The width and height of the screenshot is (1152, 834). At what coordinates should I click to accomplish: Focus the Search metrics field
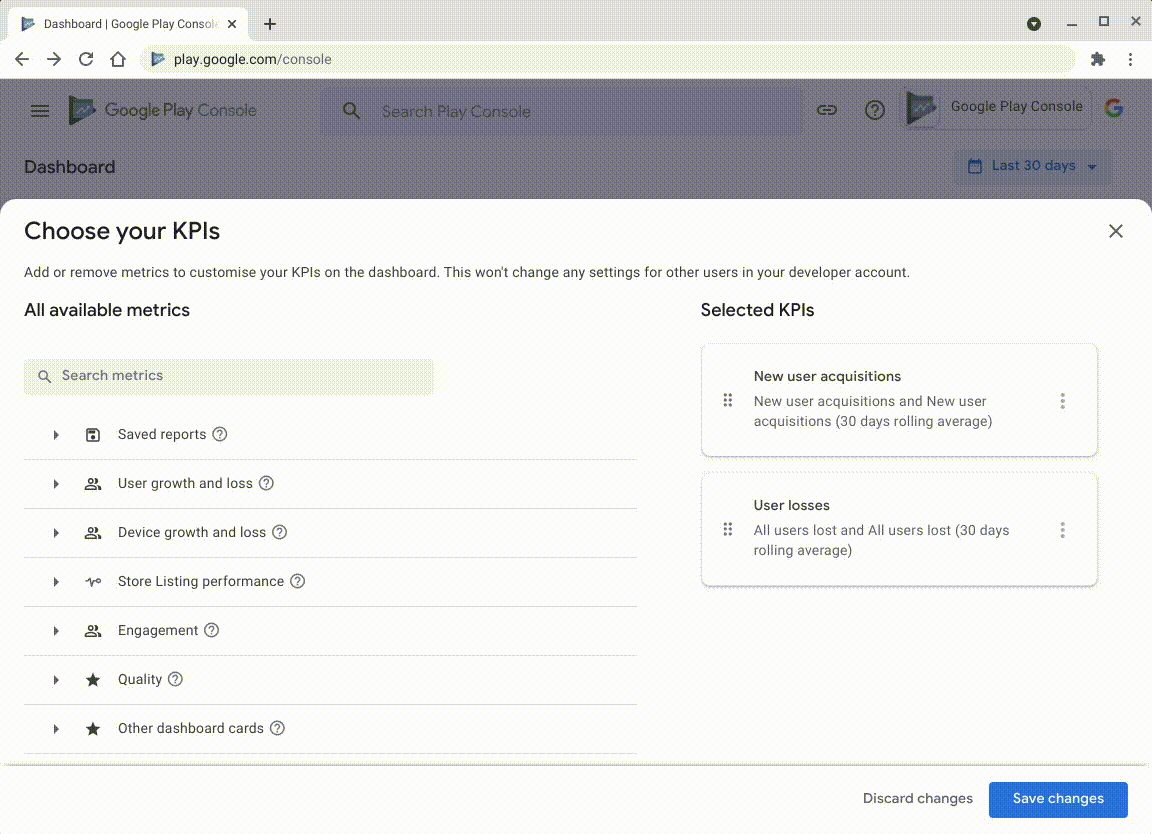pos(228,376)
